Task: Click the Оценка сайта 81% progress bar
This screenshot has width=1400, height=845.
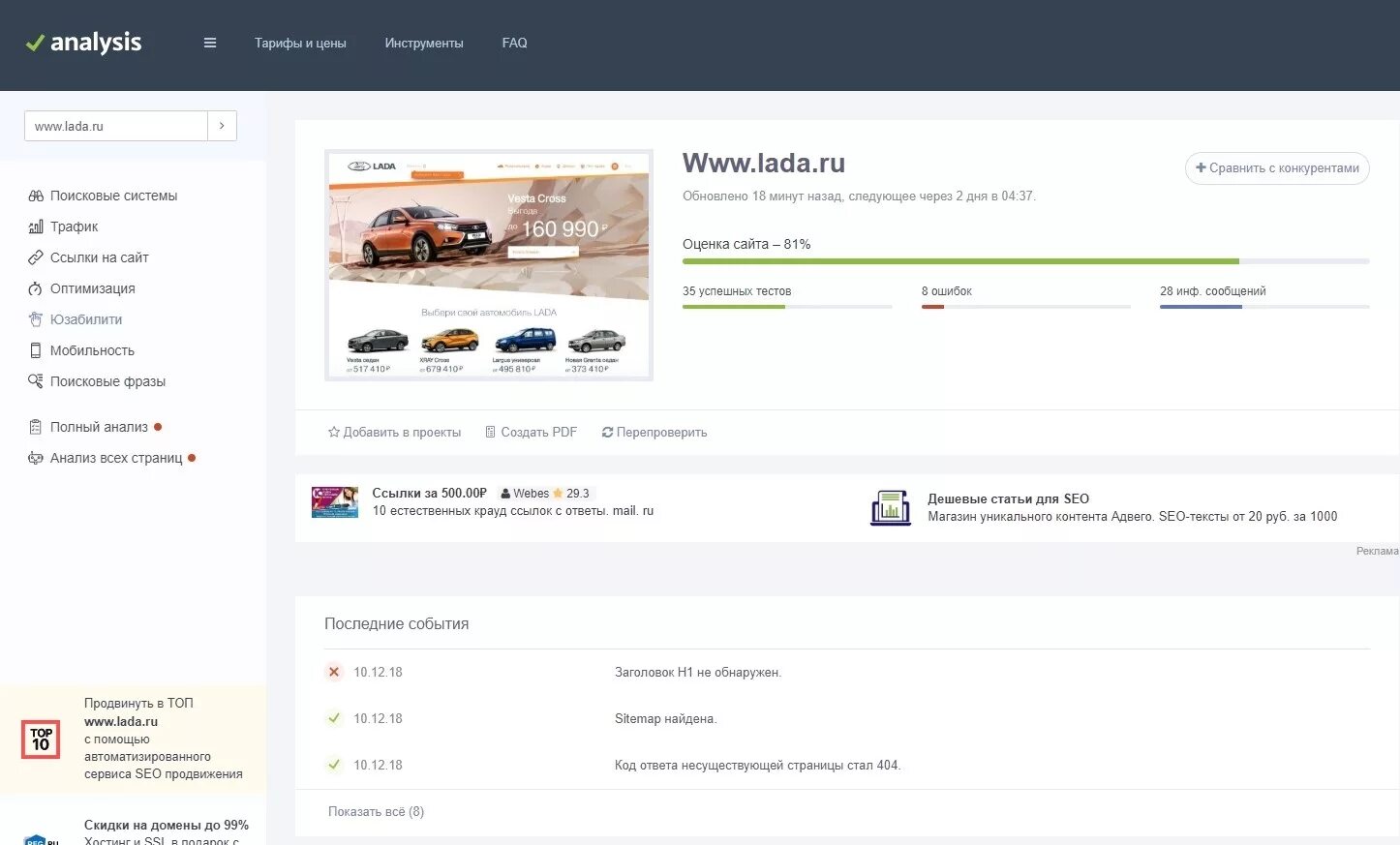Action: pyautogui.click(x=1025, y=261)
